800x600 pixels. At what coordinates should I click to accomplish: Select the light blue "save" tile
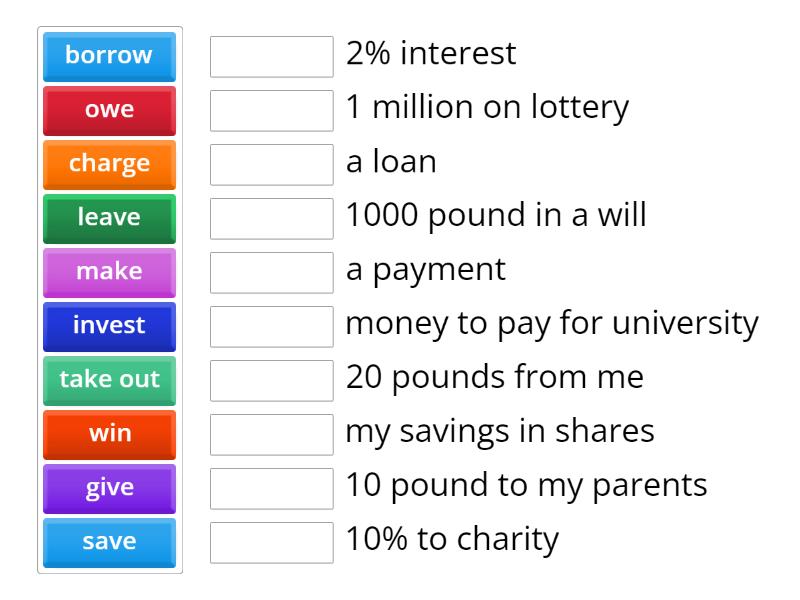[x=109, y=542]
